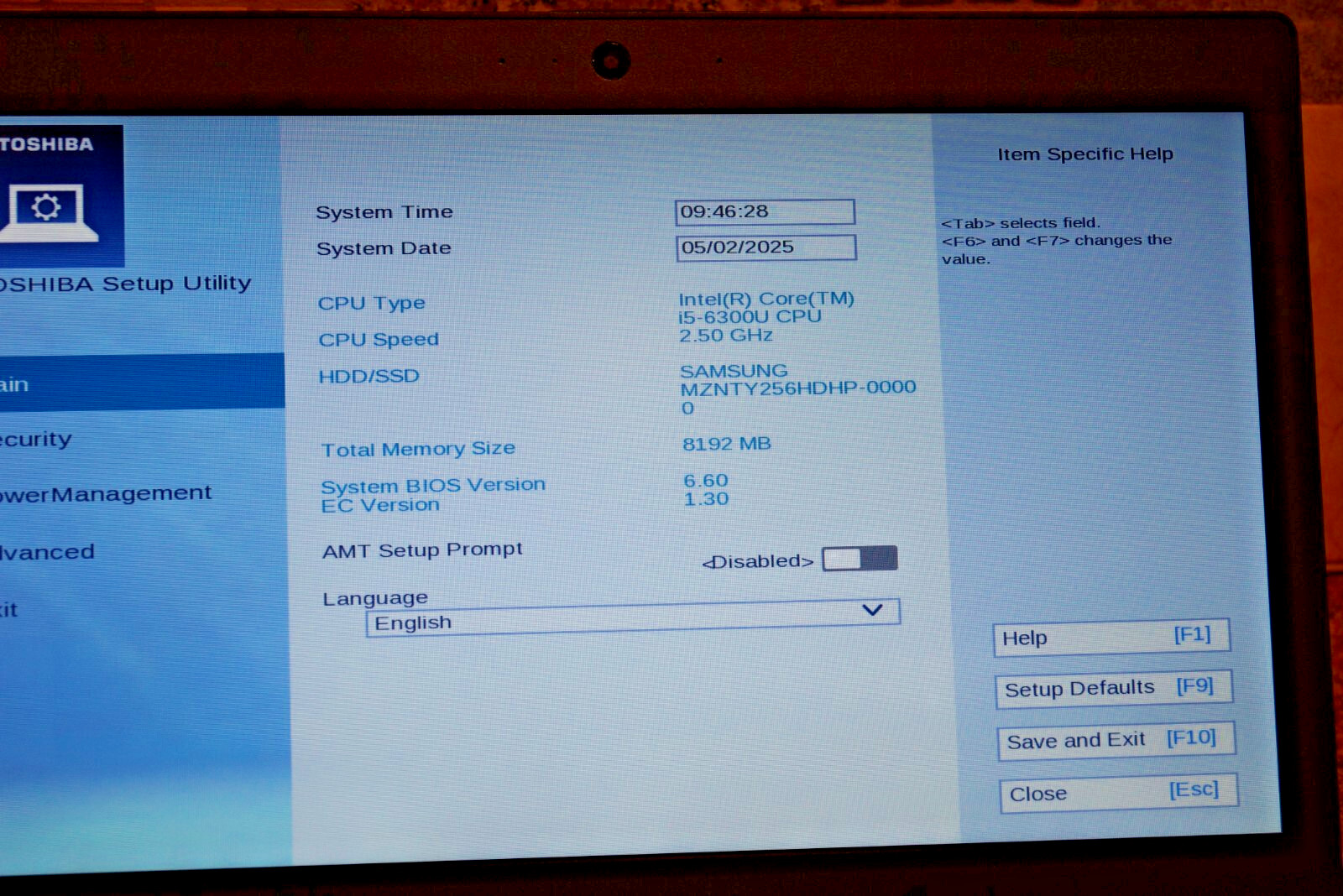Click the System BIOS Version label
The height and width of the screenshot is (896, 1343).
point(433,485)
